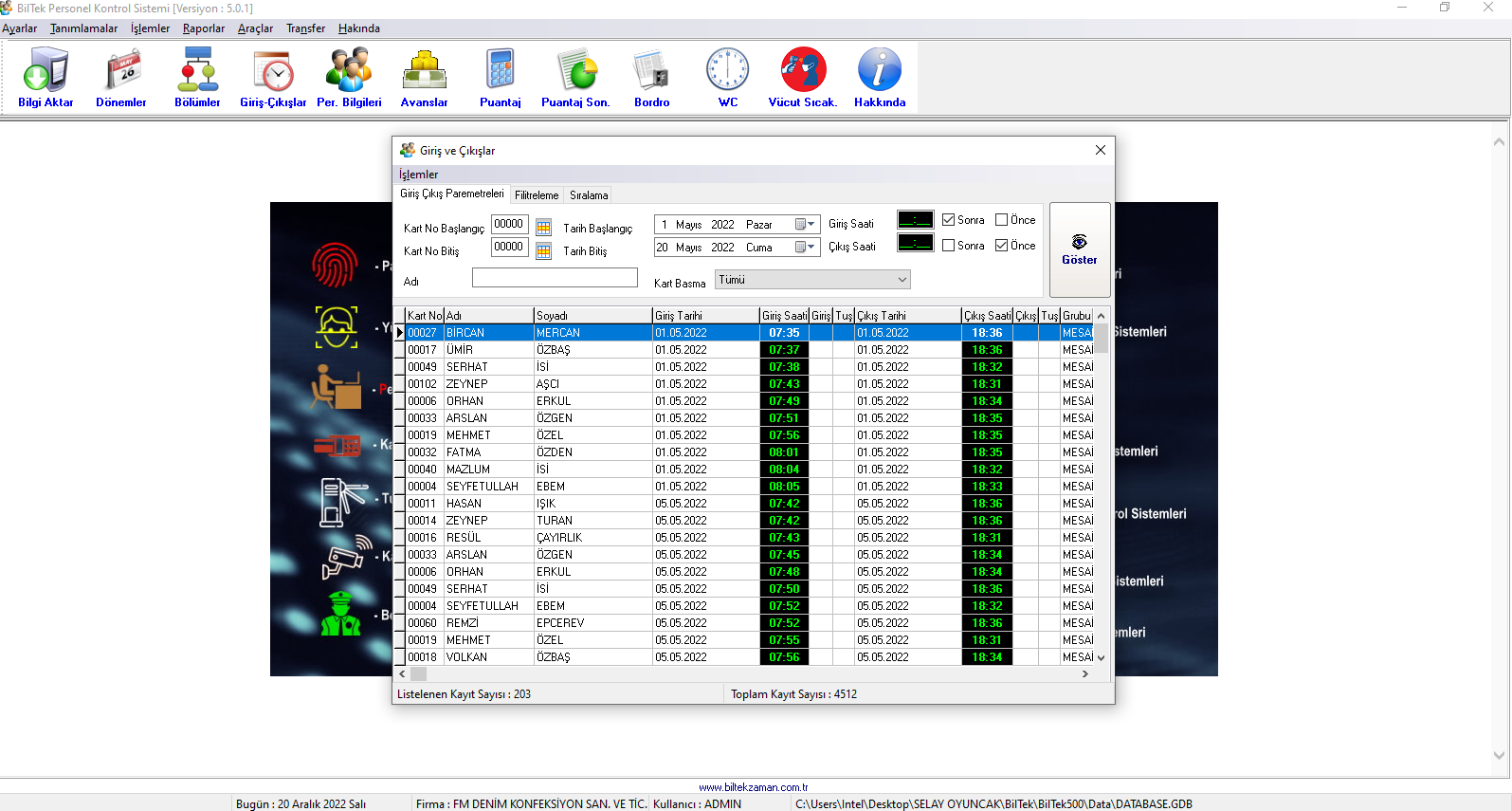
Task: Click the turnstile icon in the background panel
Action: 343,502
